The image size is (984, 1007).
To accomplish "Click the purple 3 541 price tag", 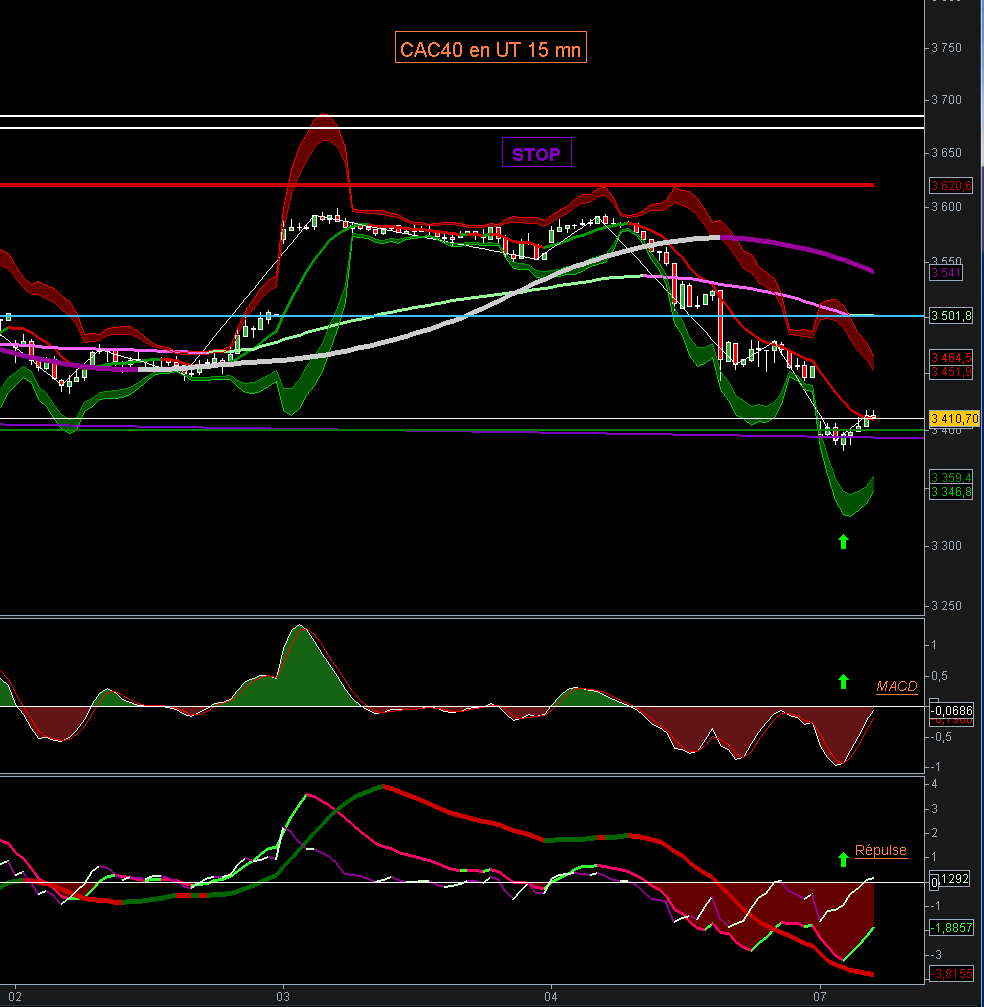I will pyautogui.click(x=946, y=273).
